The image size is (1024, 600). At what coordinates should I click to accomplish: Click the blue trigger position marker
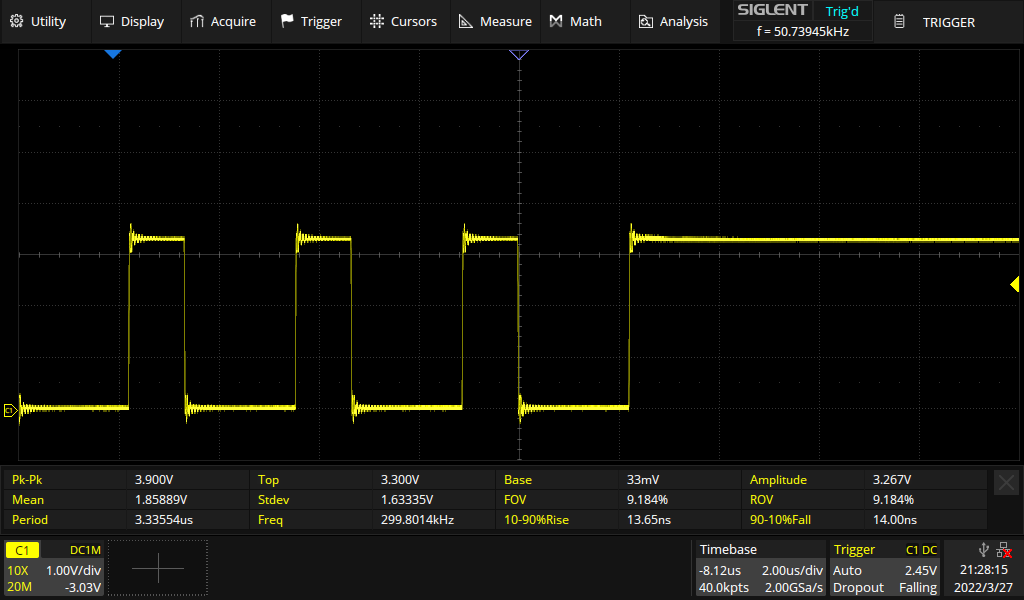(x=113, y=55)
